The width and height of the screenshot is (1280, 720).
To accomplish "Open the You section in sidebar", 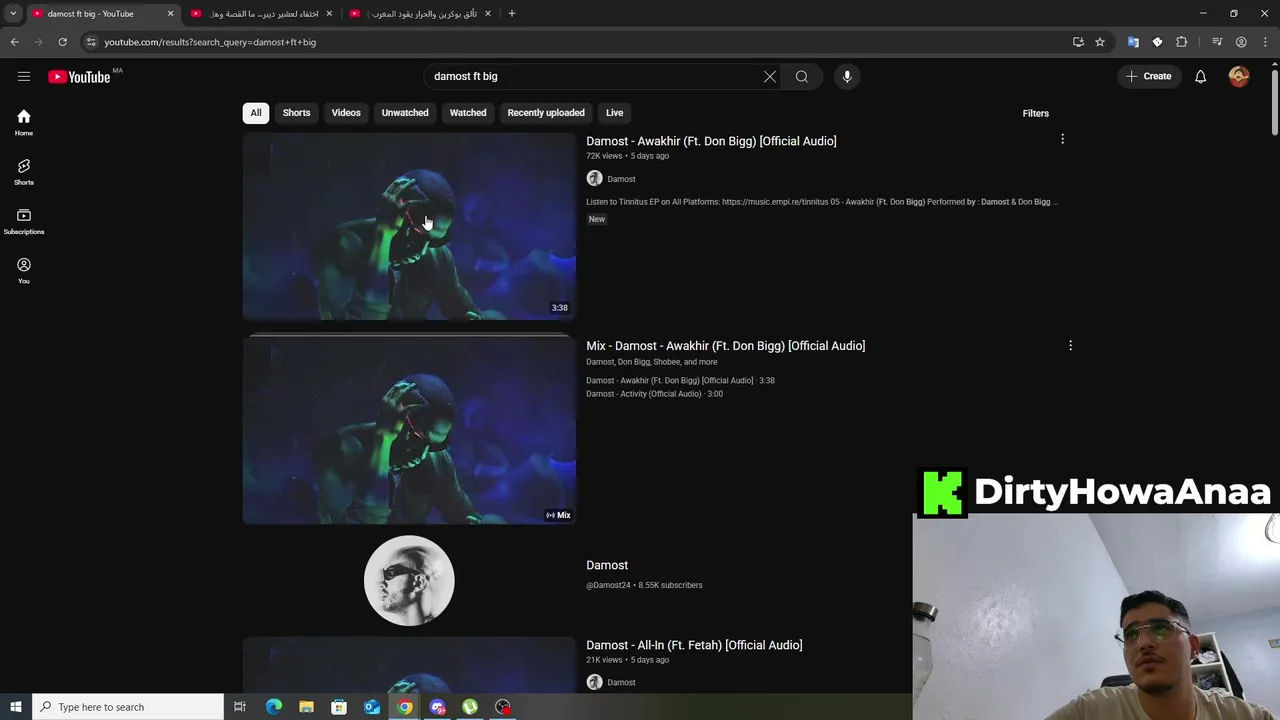I will (24, 271).
